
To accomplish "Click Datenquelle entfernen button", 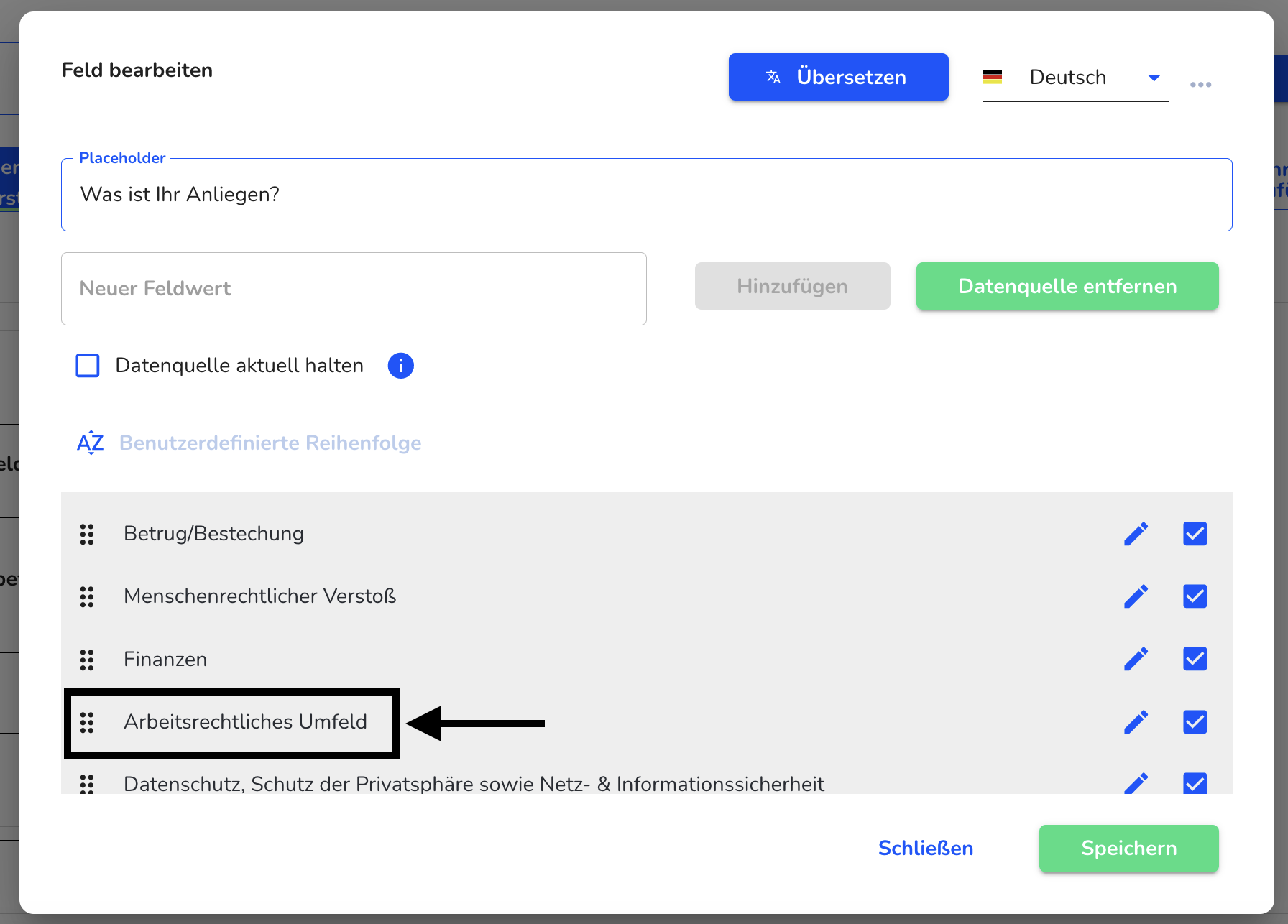I will coord(1067,286).
